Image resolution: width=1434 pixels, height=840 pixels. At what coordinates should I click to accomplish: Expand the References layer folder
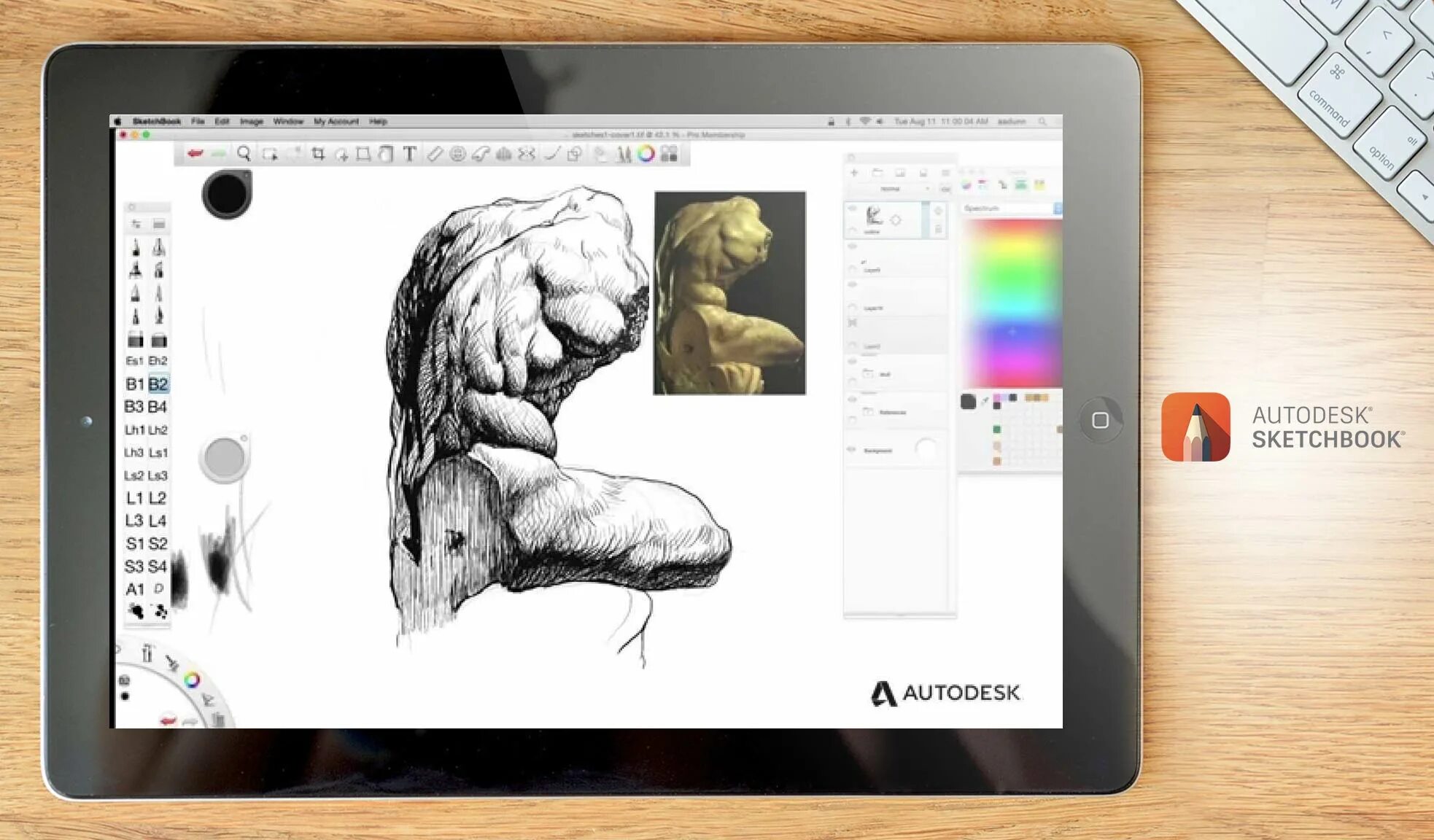click(x=868, y=412)
